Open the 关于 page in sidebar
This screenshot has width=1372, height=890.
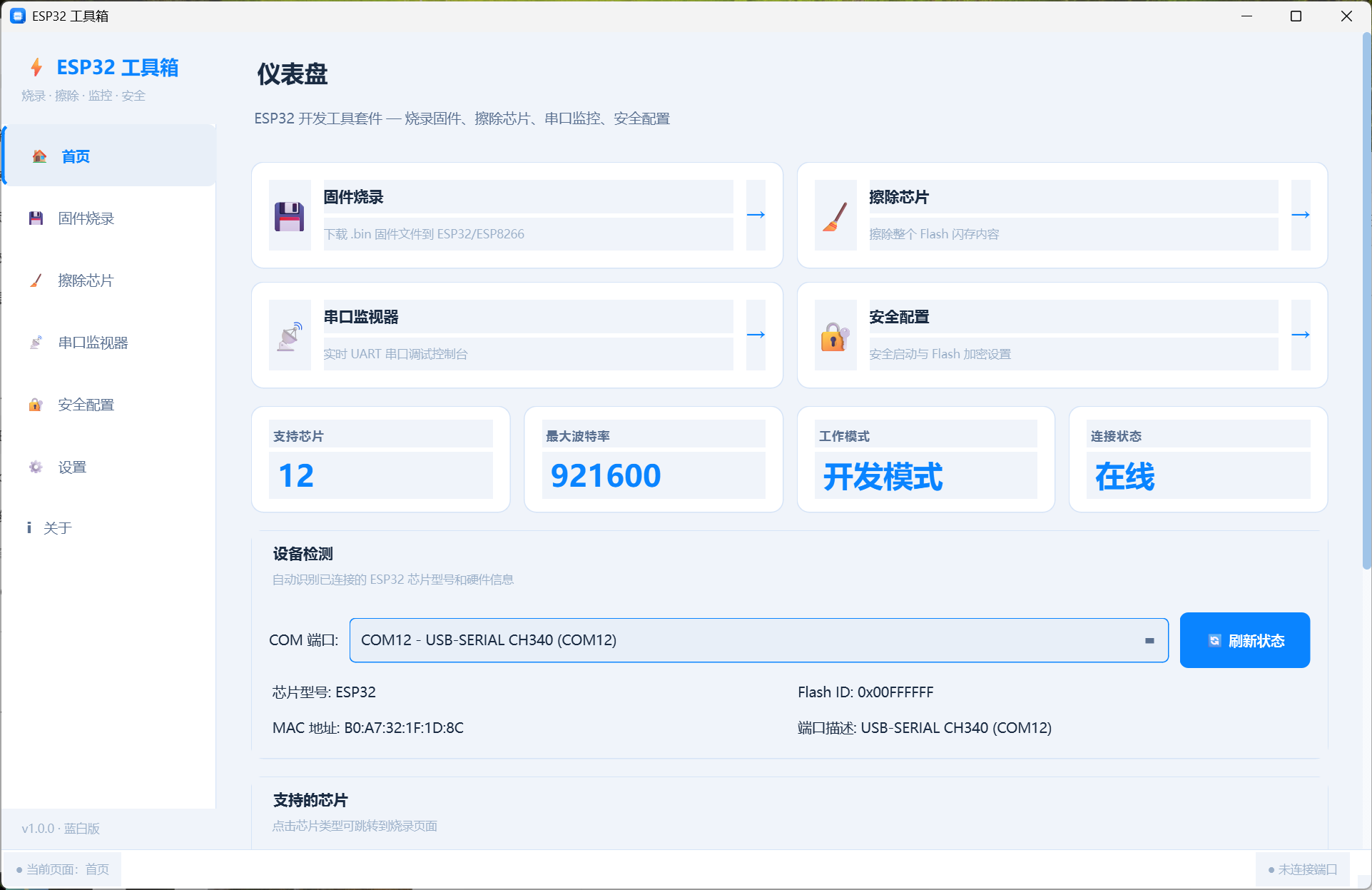(109, 527)
